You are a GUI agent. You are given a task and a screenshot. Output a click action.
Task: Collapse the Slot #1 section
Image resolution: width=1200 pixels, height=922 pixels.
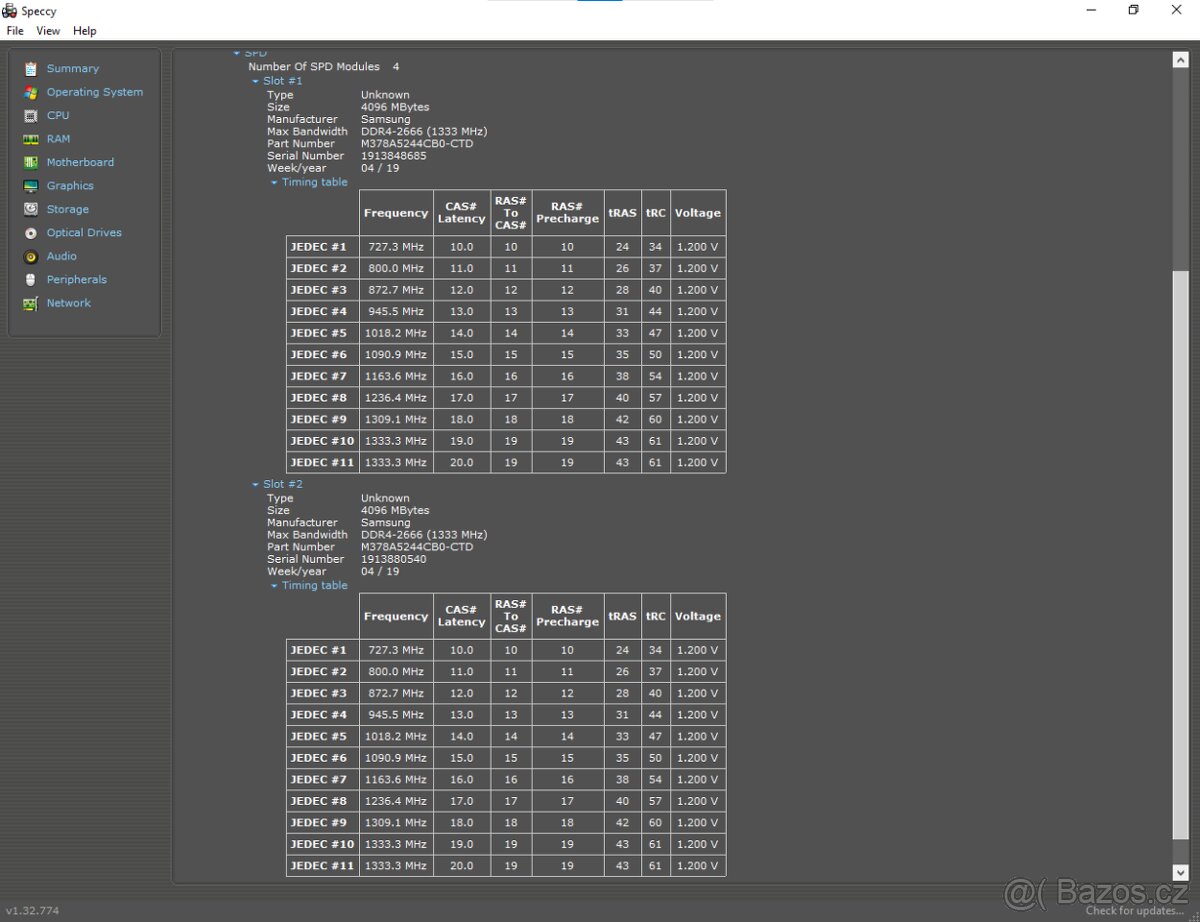(x=256, y=81)
